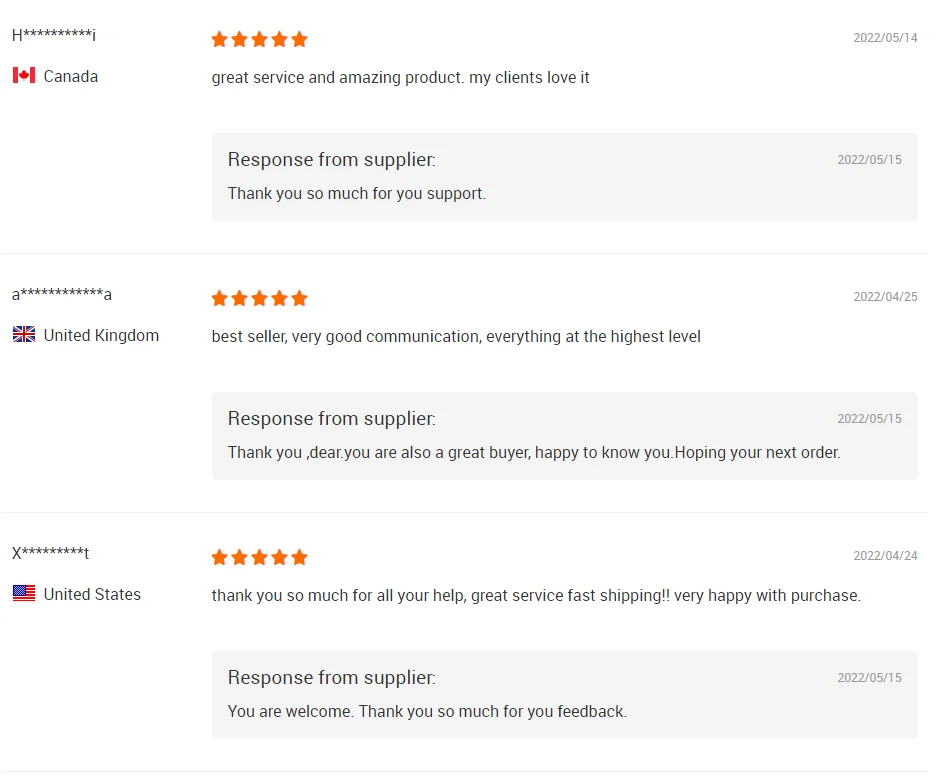Image resolution: width=939 pixels, height=776 pixels.
Task: Click the Canada country label
Action: click(x=71, y=76)
